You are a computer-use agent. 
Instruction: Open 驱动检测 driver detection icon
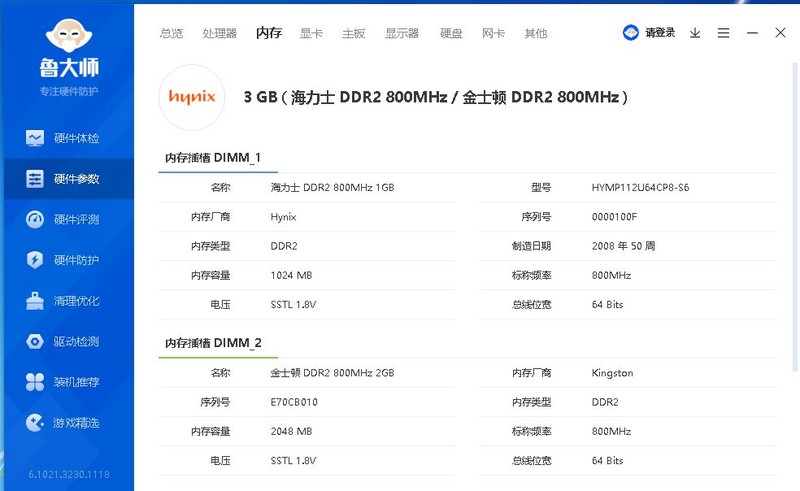coord(35,341)
